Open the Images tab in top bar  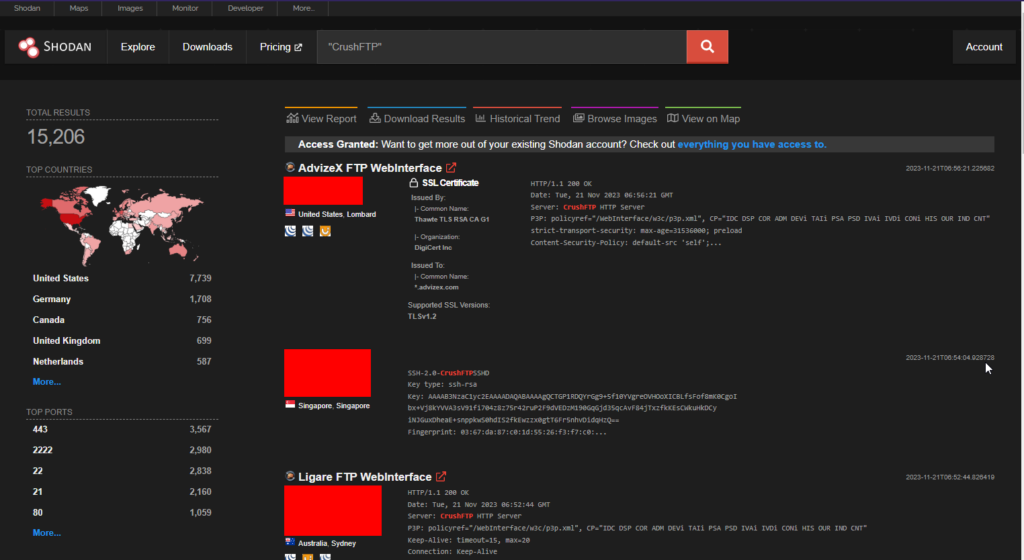130,8
